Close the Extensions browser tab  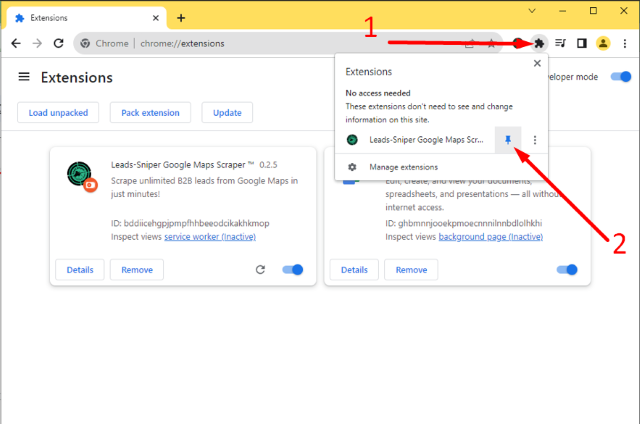(x=156, y=18)
